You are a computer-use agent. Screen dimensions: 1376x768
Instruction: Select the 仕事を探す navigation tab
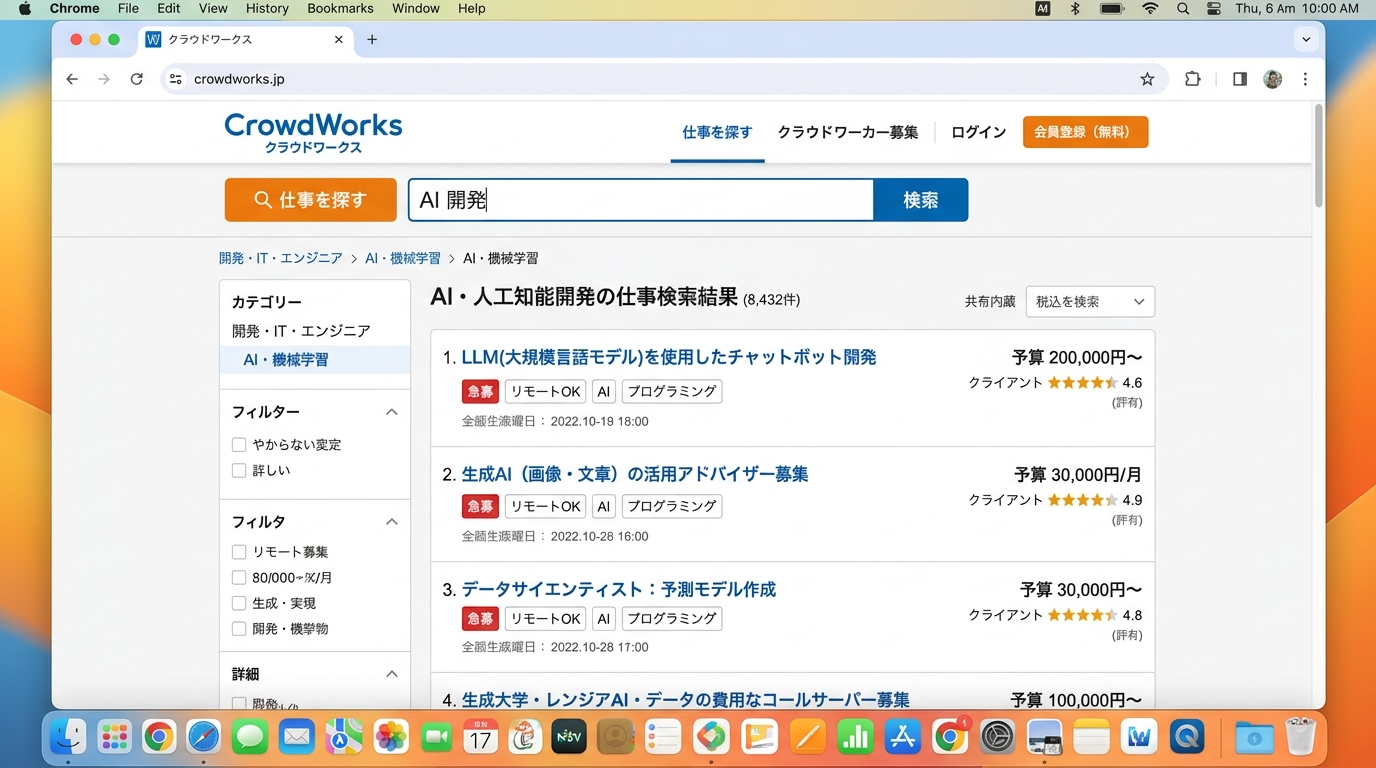click(717, 132)
